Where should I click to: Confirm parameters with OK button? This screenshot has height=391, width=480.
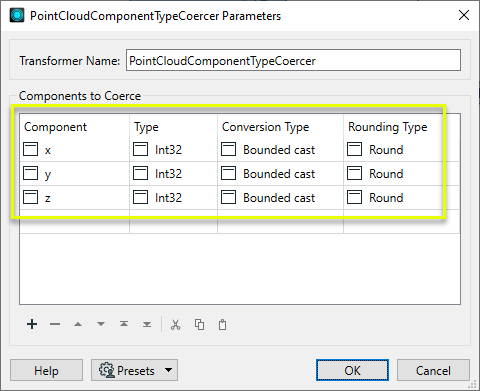(x=352, y=370)
